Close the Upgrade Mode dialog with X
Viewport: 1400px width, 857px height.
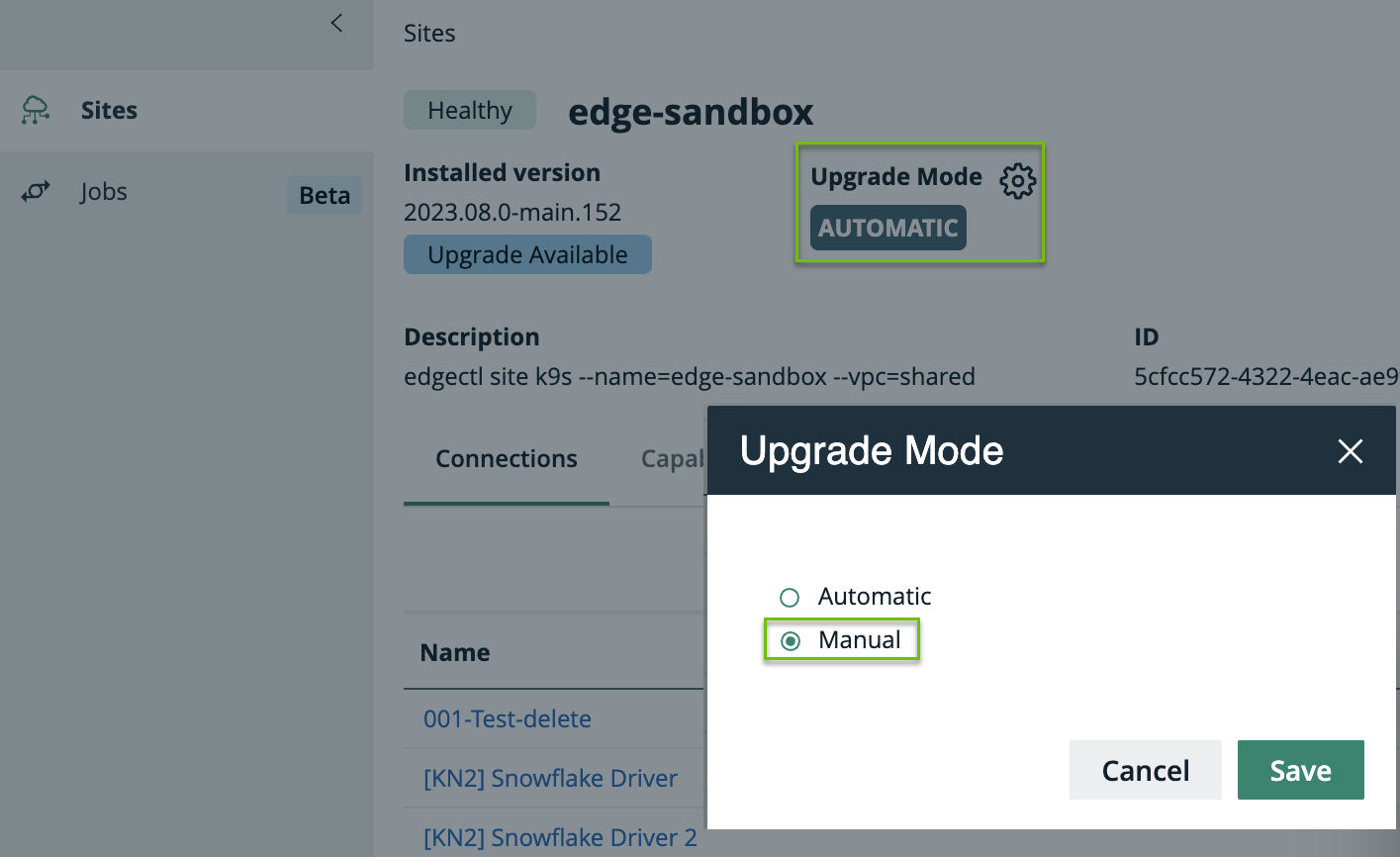tap(1350, 451)
